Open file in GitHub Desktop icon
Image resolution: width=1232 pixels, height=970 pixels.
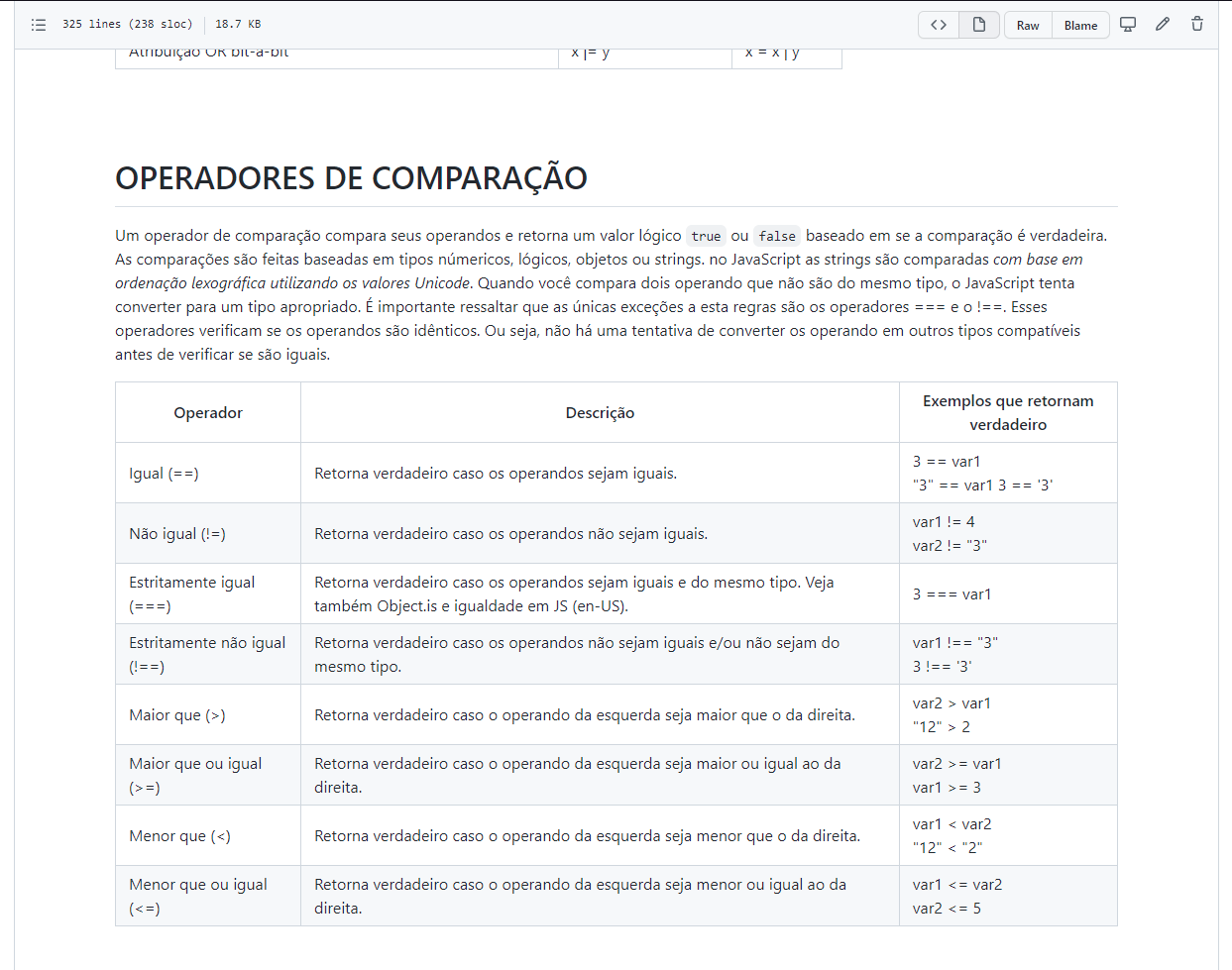[x=1128, y=24]
